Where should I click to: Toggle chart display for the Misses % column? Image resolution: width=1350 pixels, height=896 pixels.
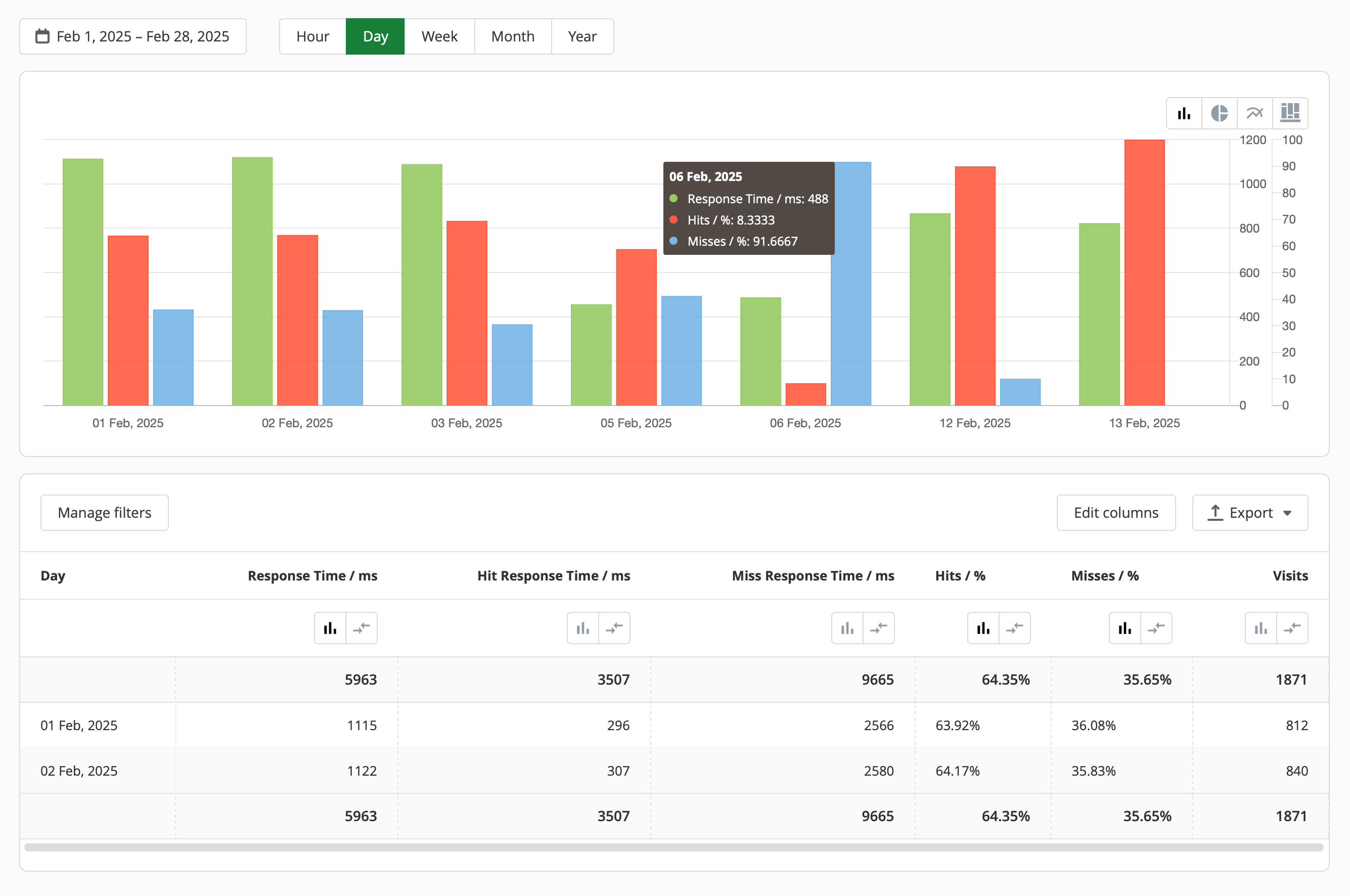click(x=1124, y=628)
